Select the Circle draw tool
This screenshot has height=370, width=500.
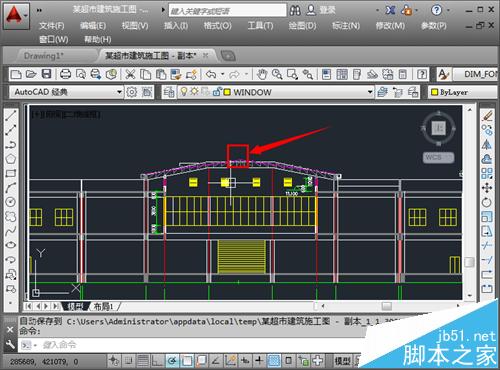tap(11, 202)
